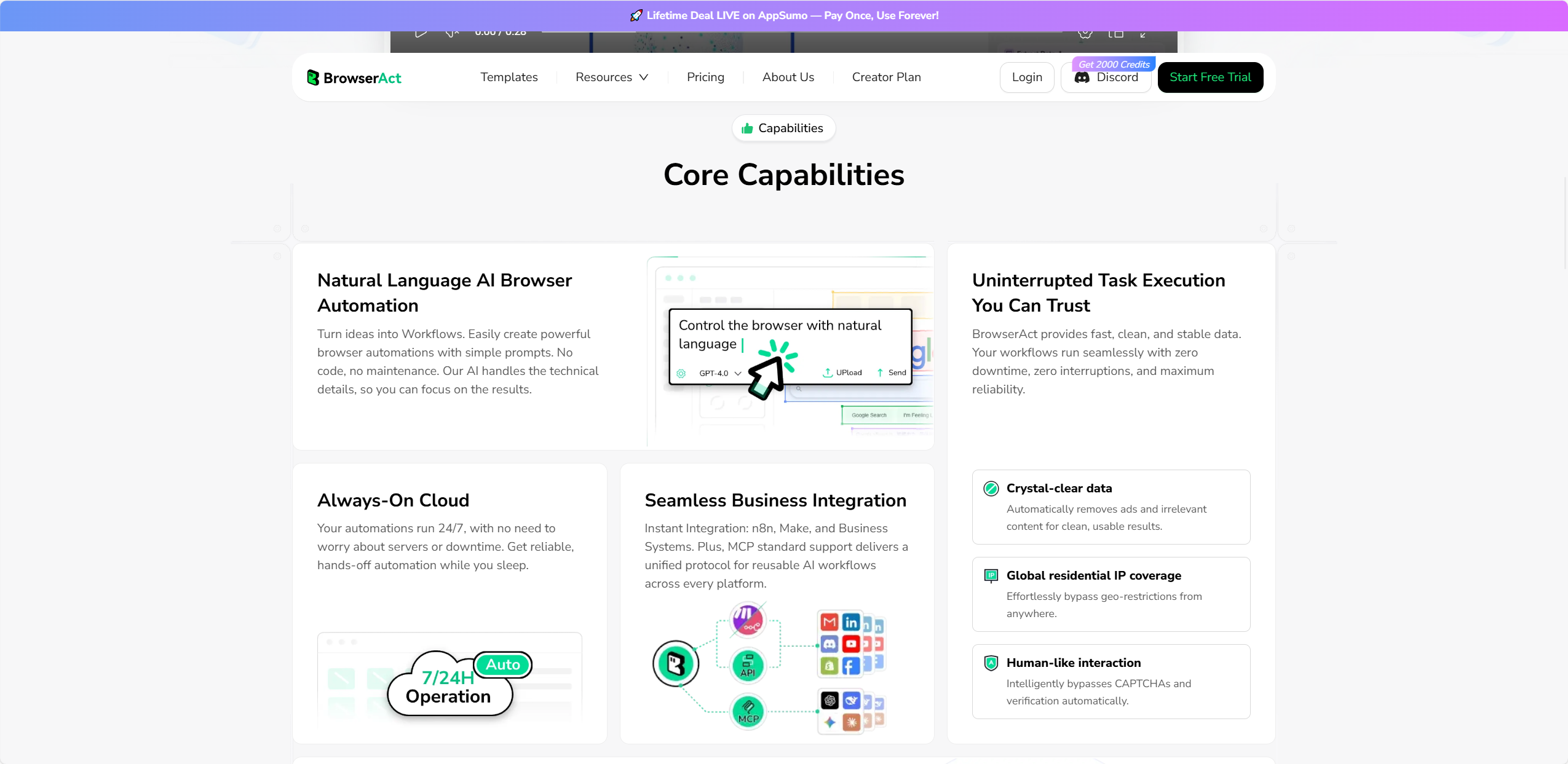Click the green MCP circle icon
Screen dimensions: 1568x764
pyautogui.click(x=748, y=712)
